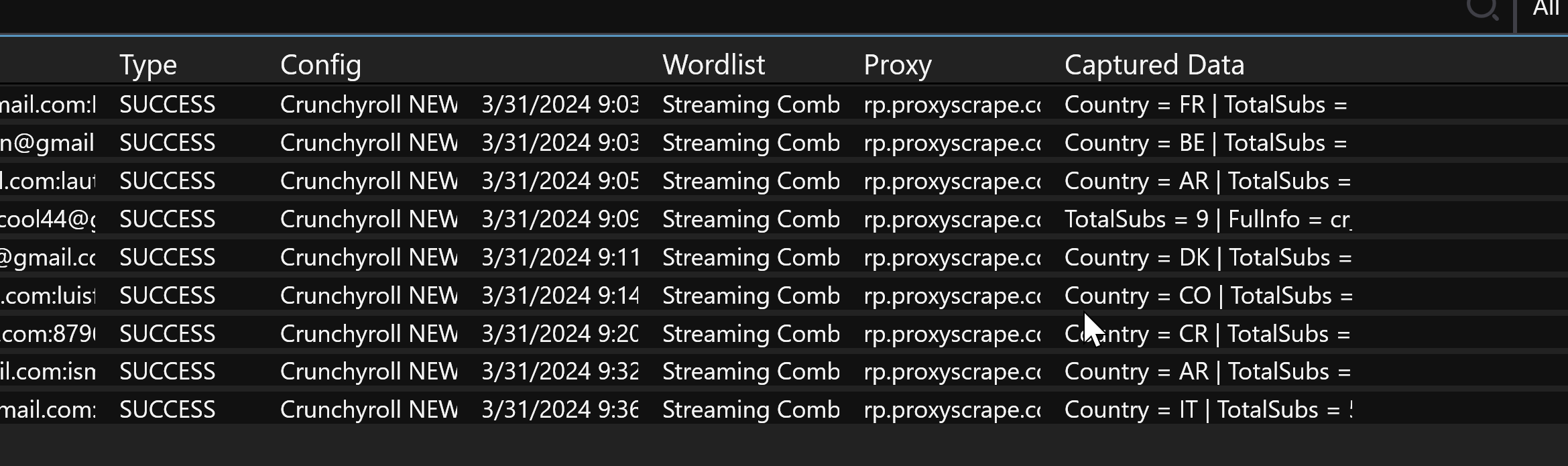Click the Config column header

coord(320,65)
